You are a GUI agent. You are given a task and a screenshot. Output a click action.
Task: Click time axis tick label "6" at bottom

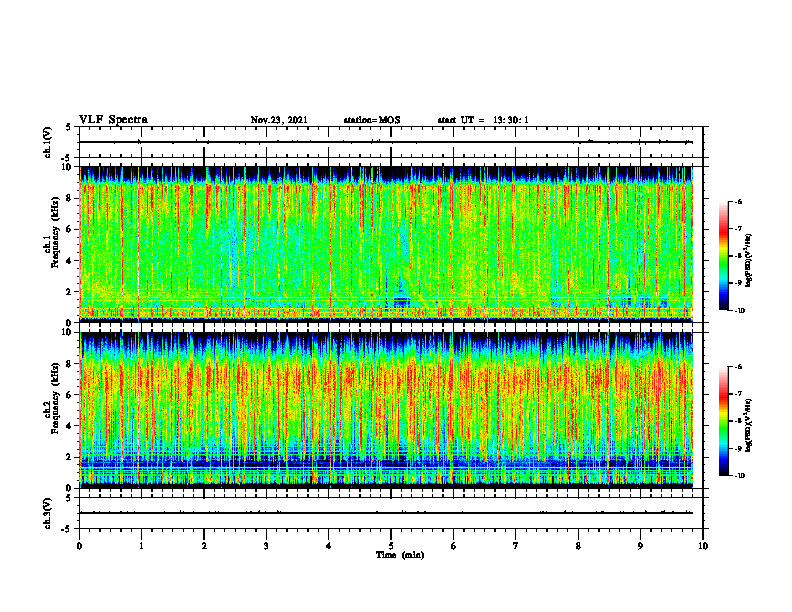tap(454, 546)
